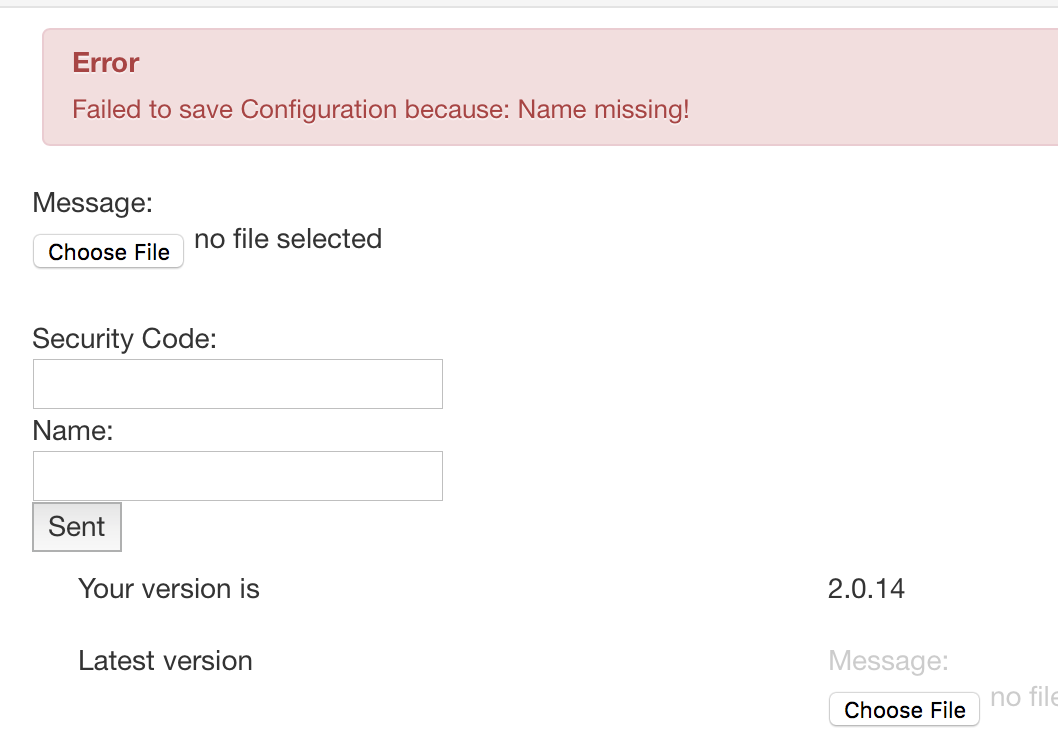Click the 'Your version is' row label
Image resolution: width=1058 pixels, height=736 pixels.
coord(169,589)
